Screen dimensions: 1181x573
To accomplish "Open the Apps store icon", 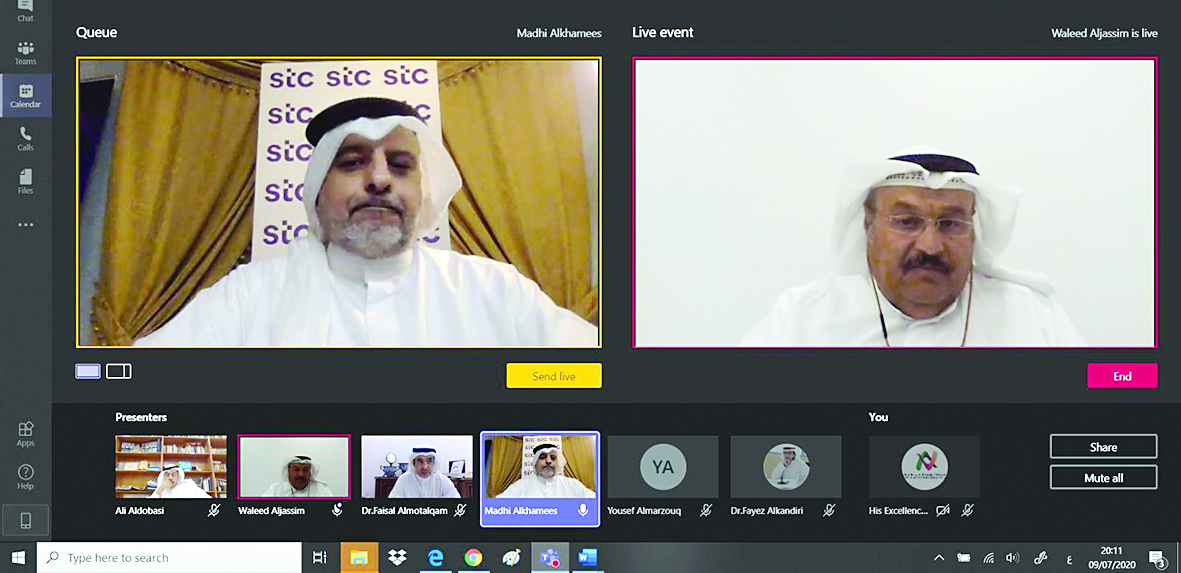I will point(25,433).
